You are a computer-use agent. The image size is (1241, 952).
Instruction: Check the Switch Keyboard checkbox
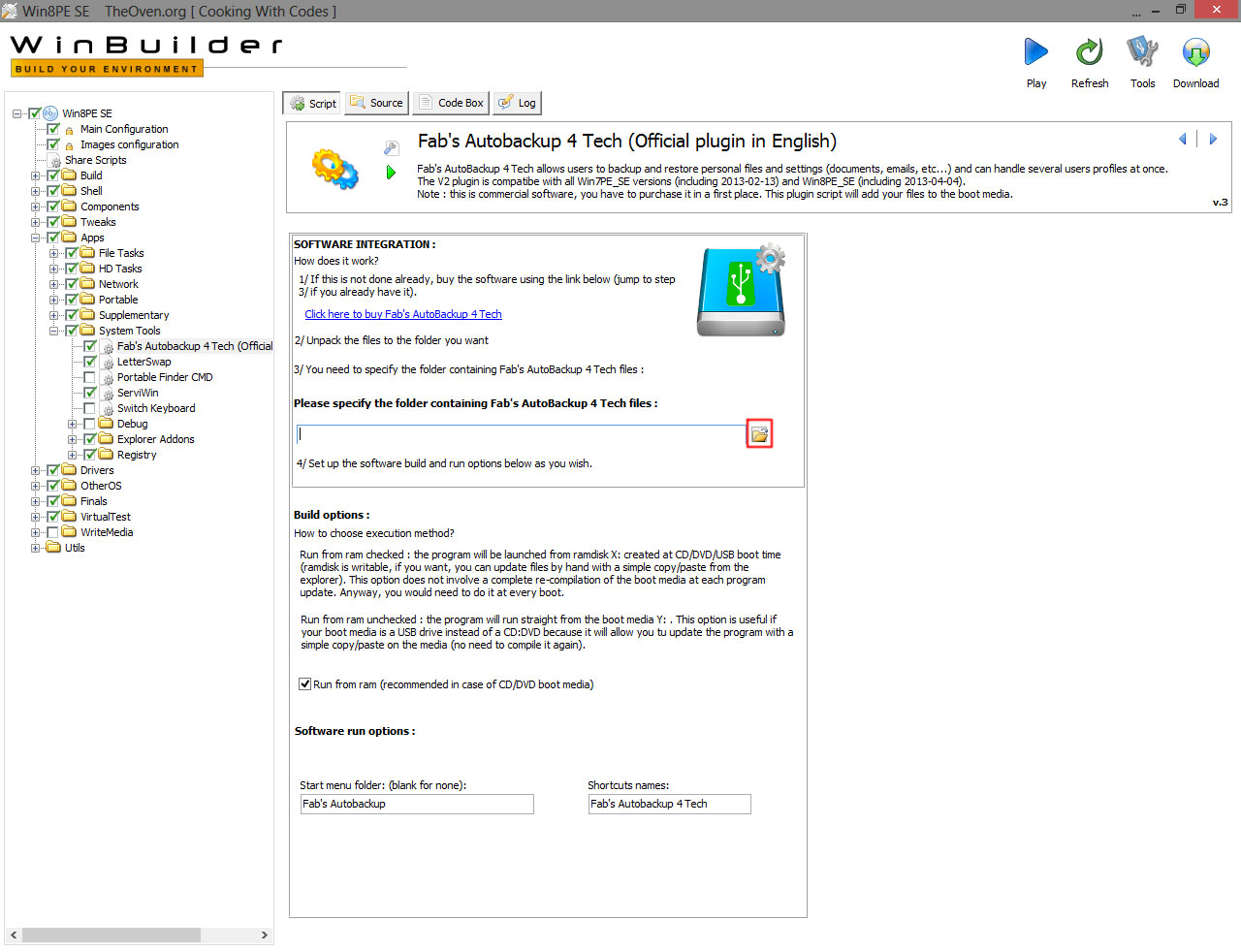90,408
